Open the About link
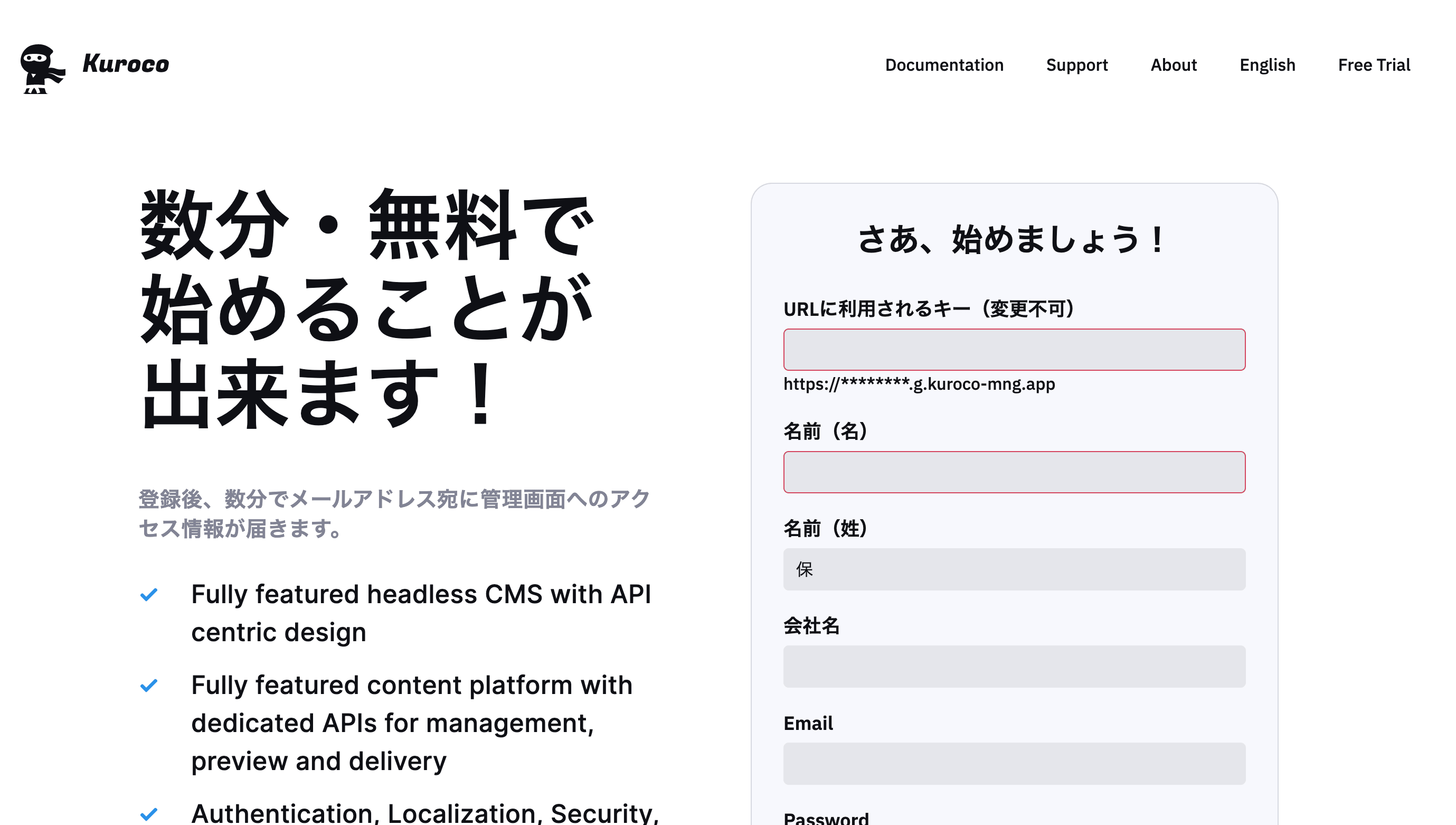The image size is (1456, 825). pos(1173,65)
